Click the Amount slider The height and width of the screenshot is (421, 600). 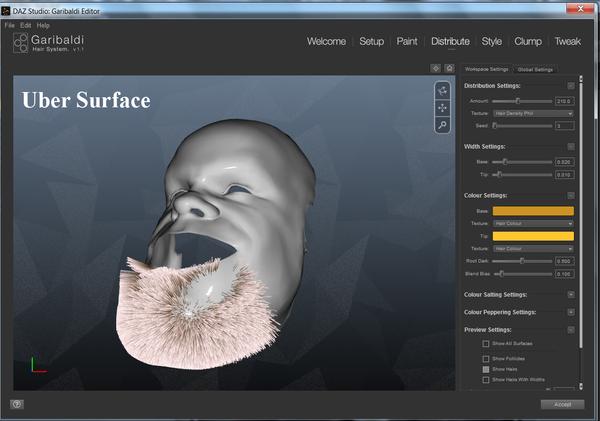(x=522, y=101)
